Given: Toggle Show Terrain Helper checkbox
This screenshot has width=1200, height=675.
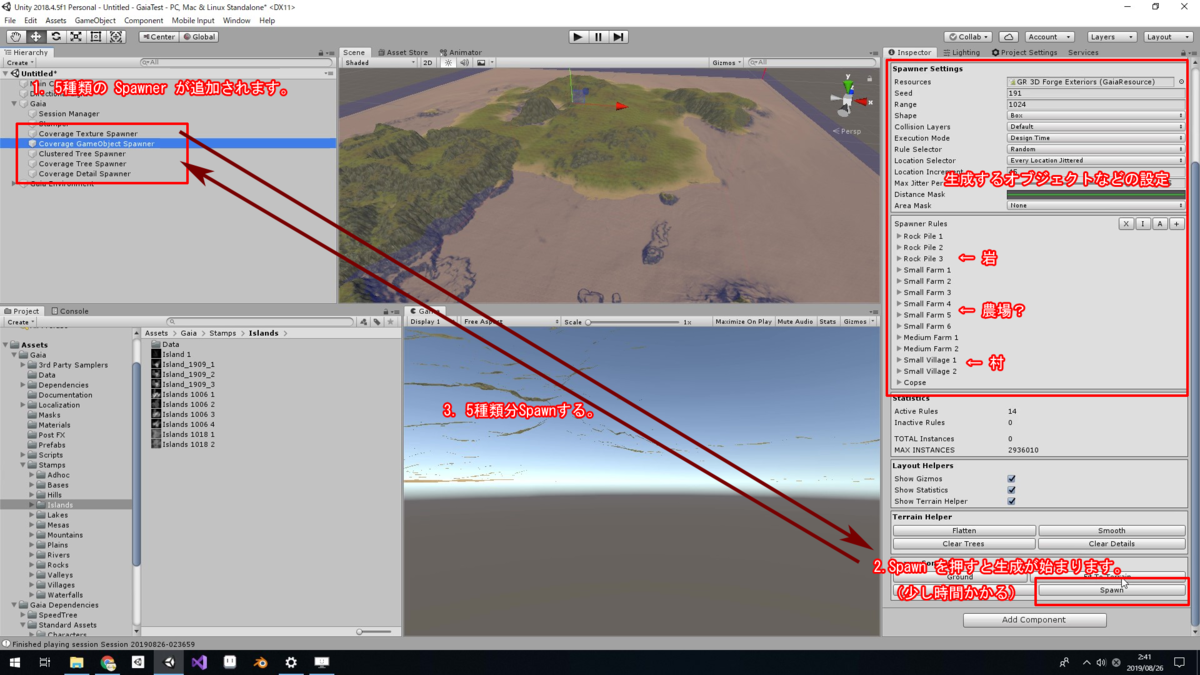Looking at the screenshot, I should pos(1012,501).
